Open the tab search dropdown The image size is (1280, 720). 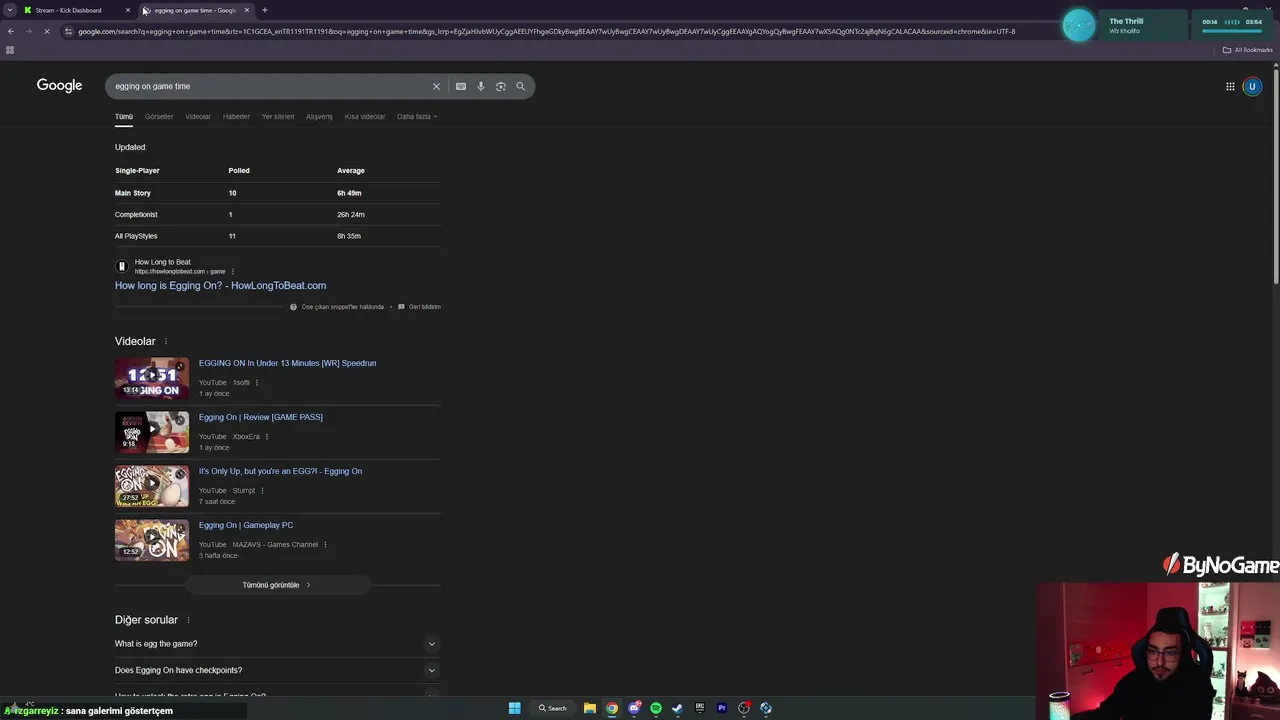[x=10, y=10]
